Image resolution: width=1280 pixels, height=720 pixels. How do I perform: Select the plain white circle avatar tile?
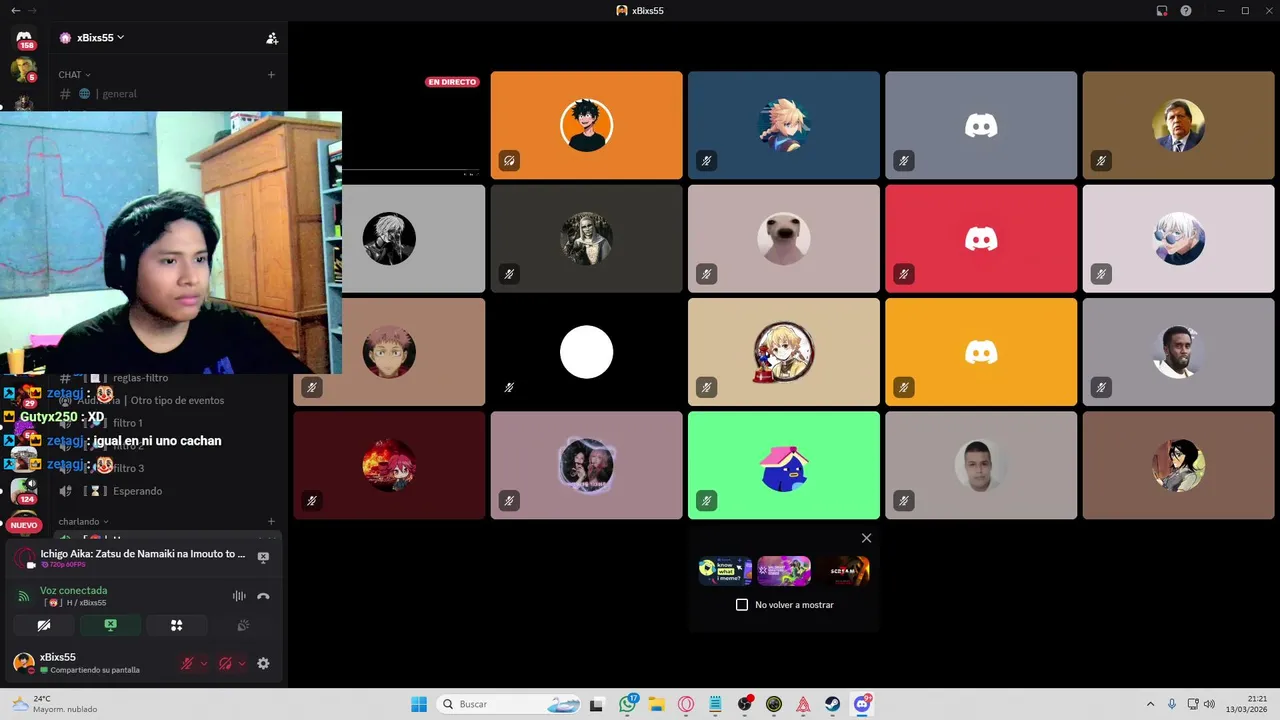(x=586, y=352)
